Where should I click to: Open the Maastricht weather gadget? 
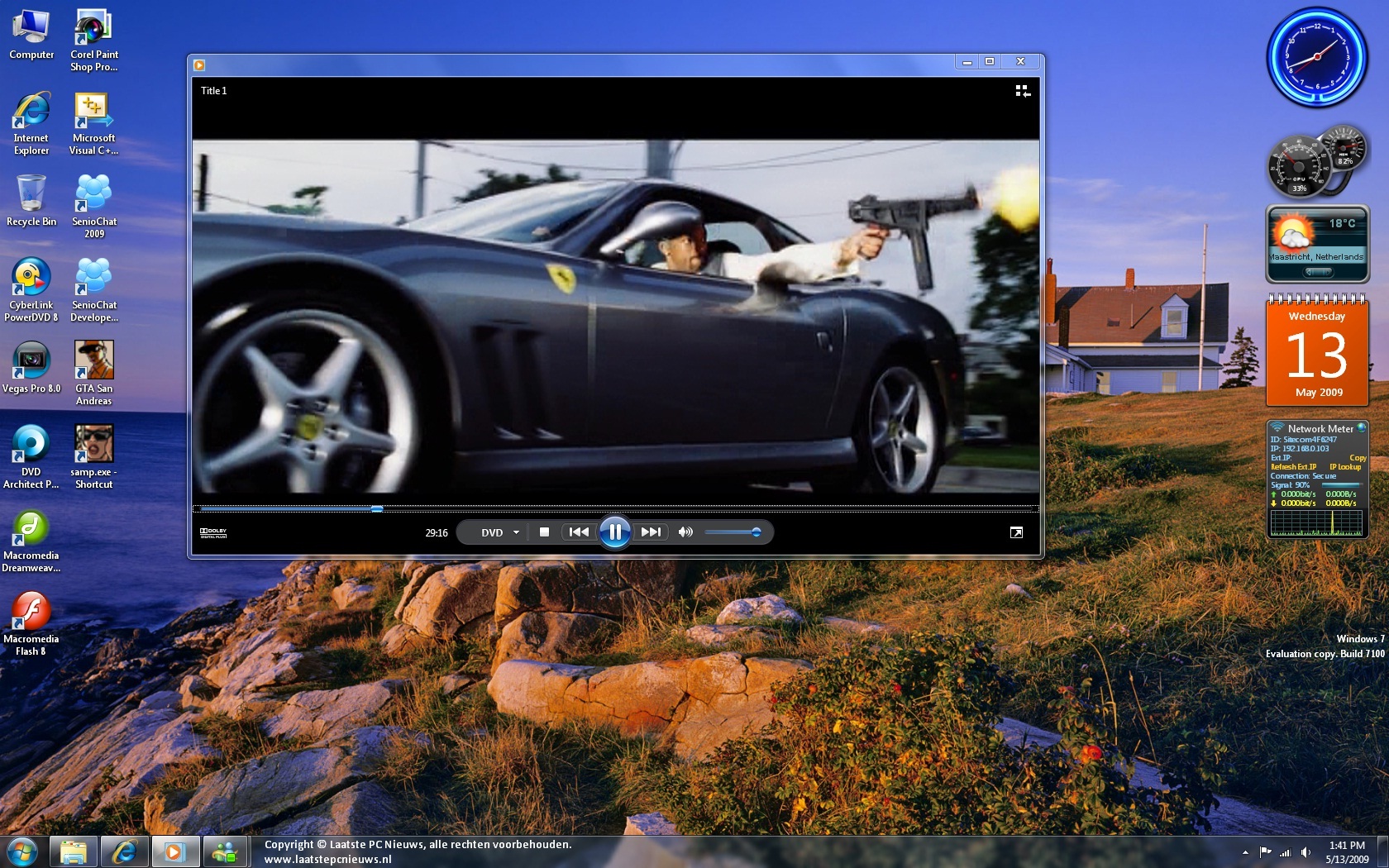tap(1317, 245)
